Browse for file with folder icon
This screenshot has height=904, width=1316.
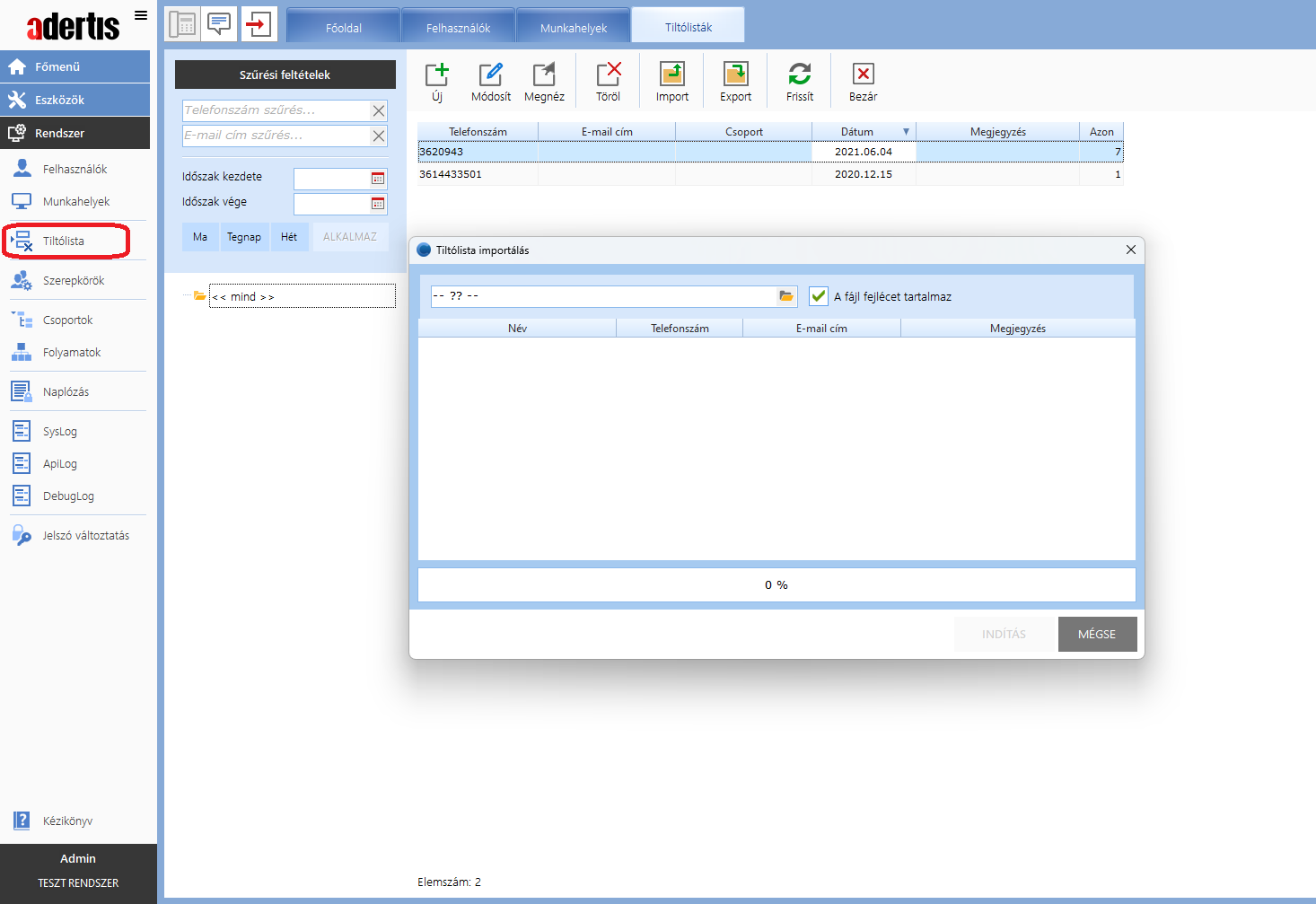[786, 296]
